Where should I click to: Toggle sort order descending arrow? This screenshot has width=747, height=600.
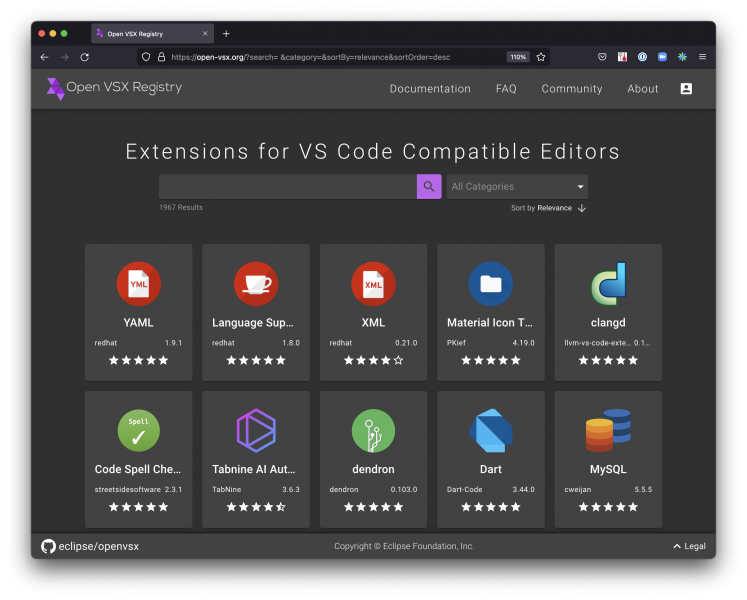pos(582,208)
